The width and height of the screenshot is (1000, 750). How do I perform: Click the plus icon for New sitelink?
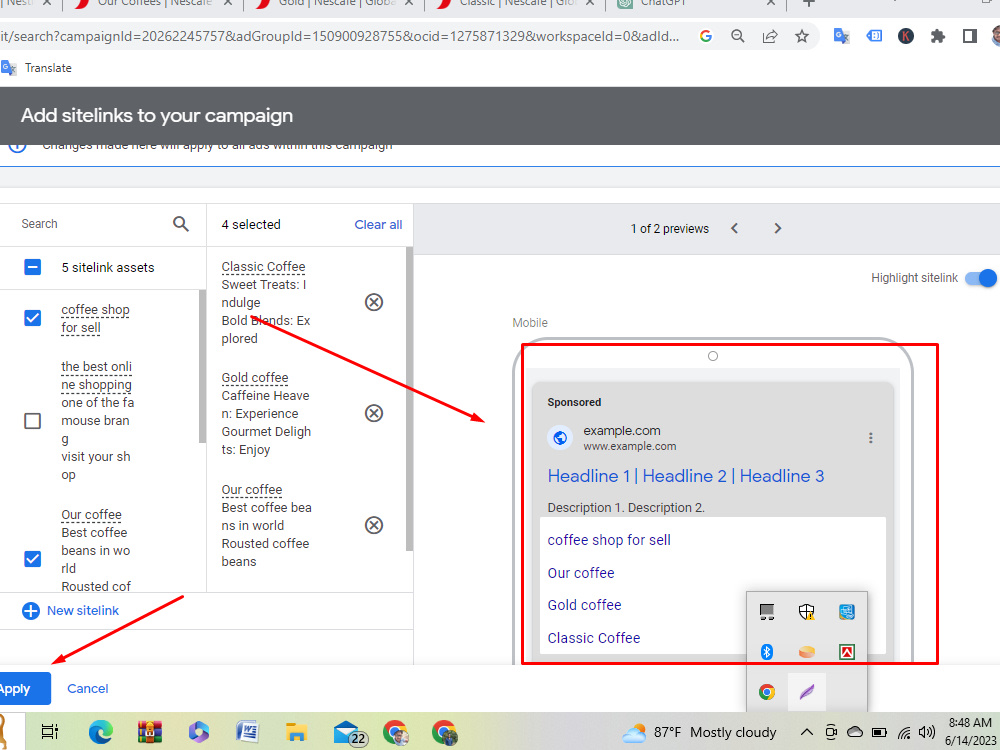pos(31,611)
